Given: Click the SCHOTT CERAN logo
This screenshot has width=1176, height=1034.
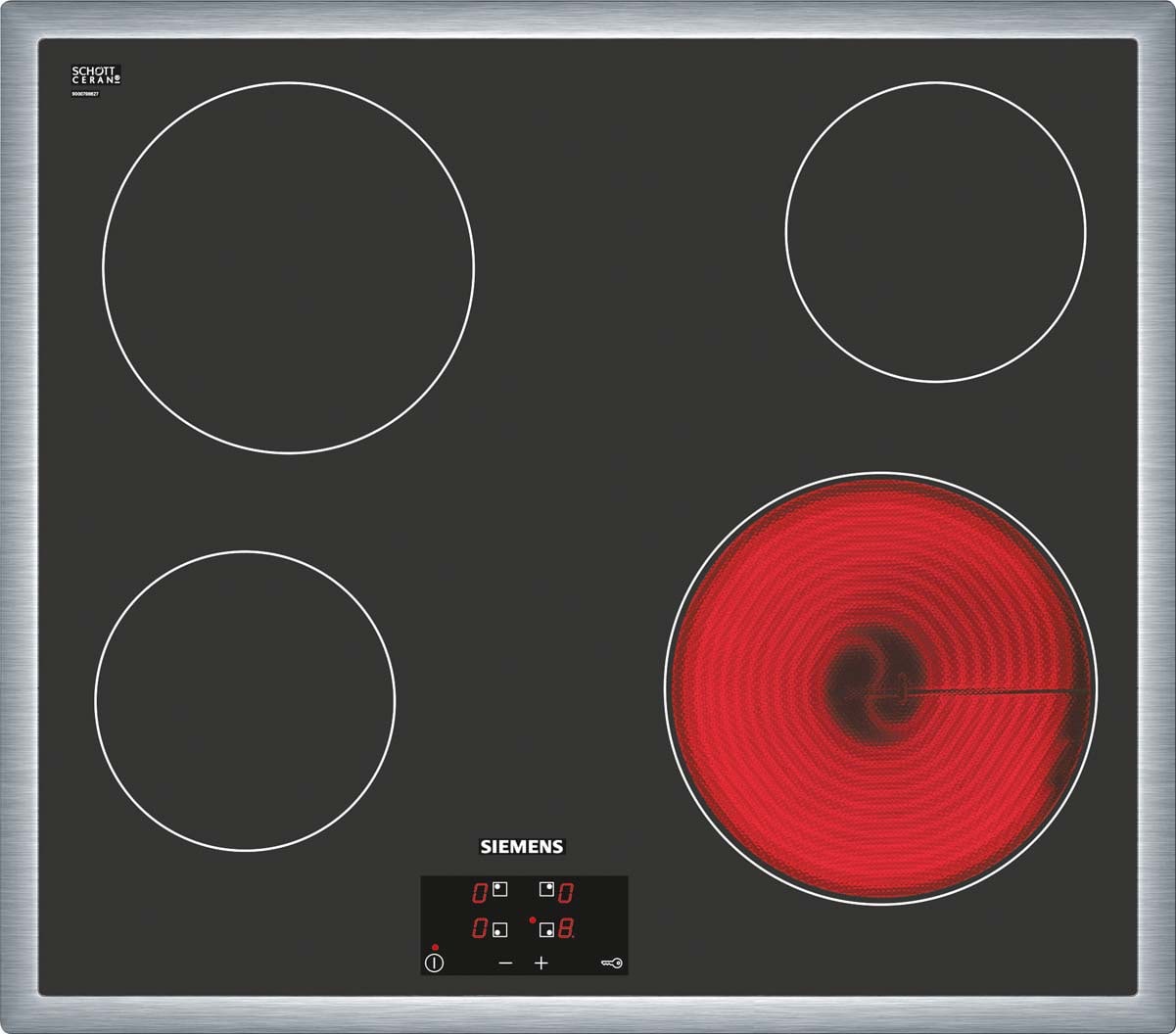Looking at the screenshot, I should click(95, 76).
